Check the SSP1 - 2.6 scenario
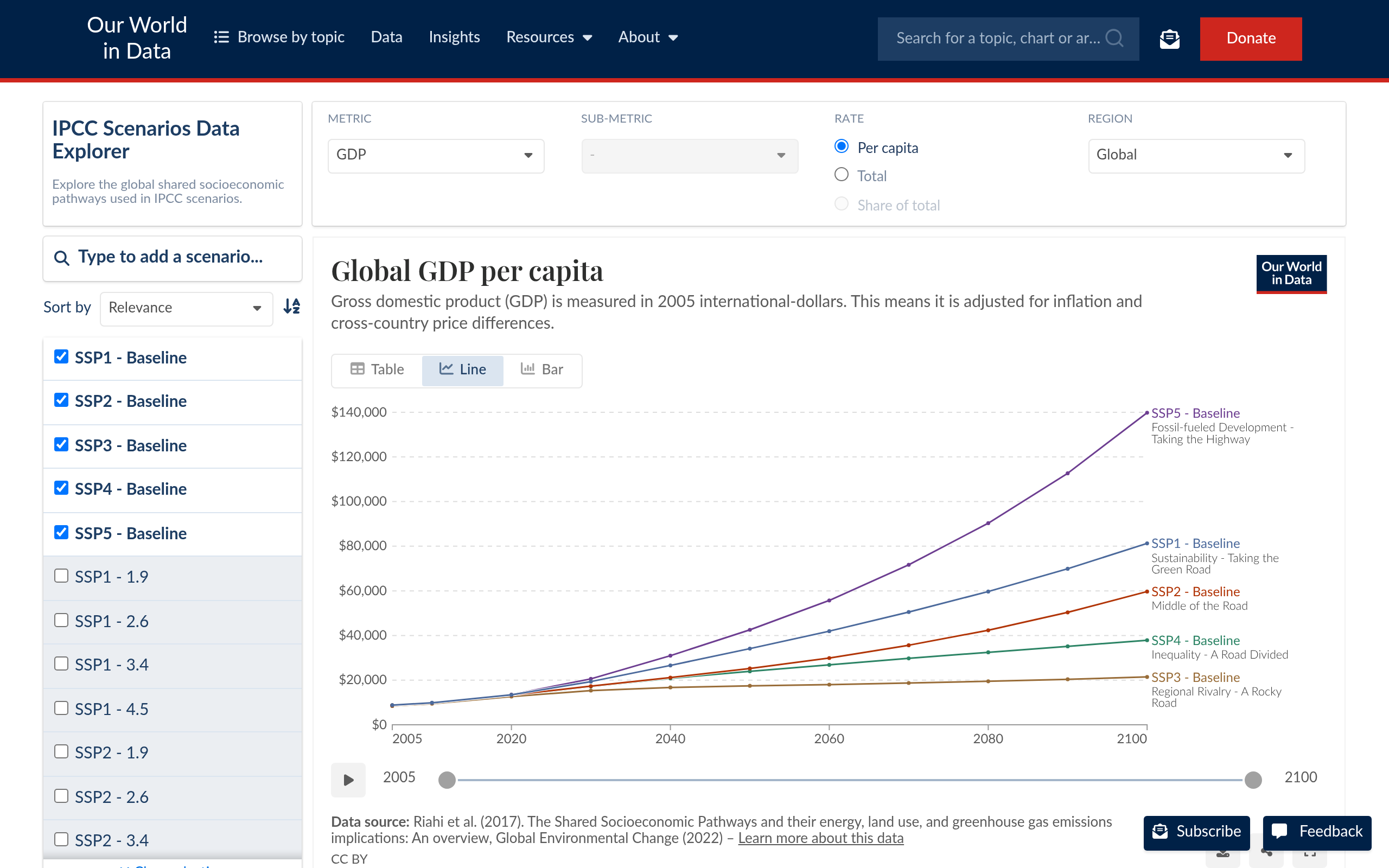The image size is (1389, 868). point(61,620)
